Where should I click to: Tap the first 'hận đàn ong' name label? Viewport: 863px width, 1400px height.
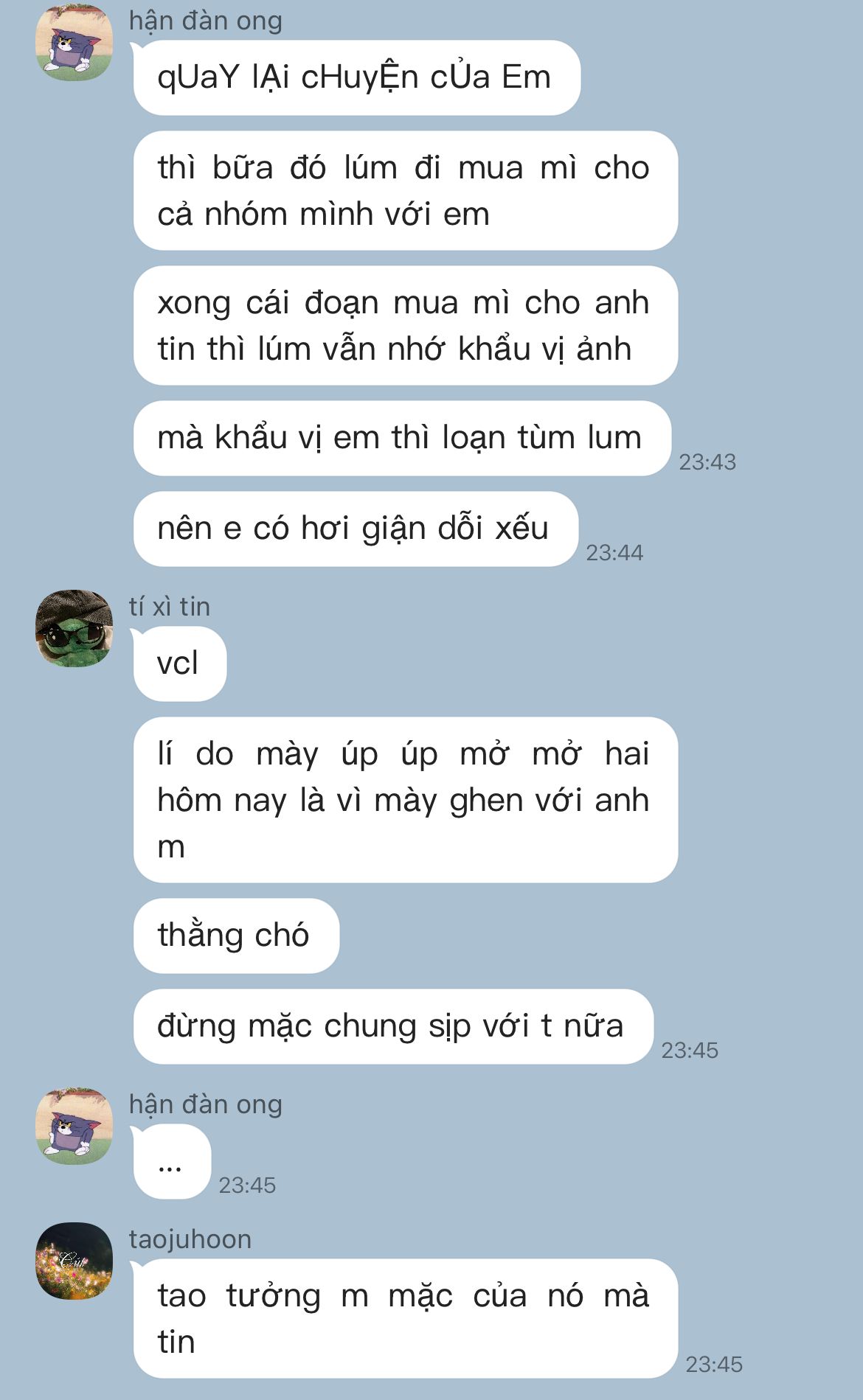click(206, 21)
